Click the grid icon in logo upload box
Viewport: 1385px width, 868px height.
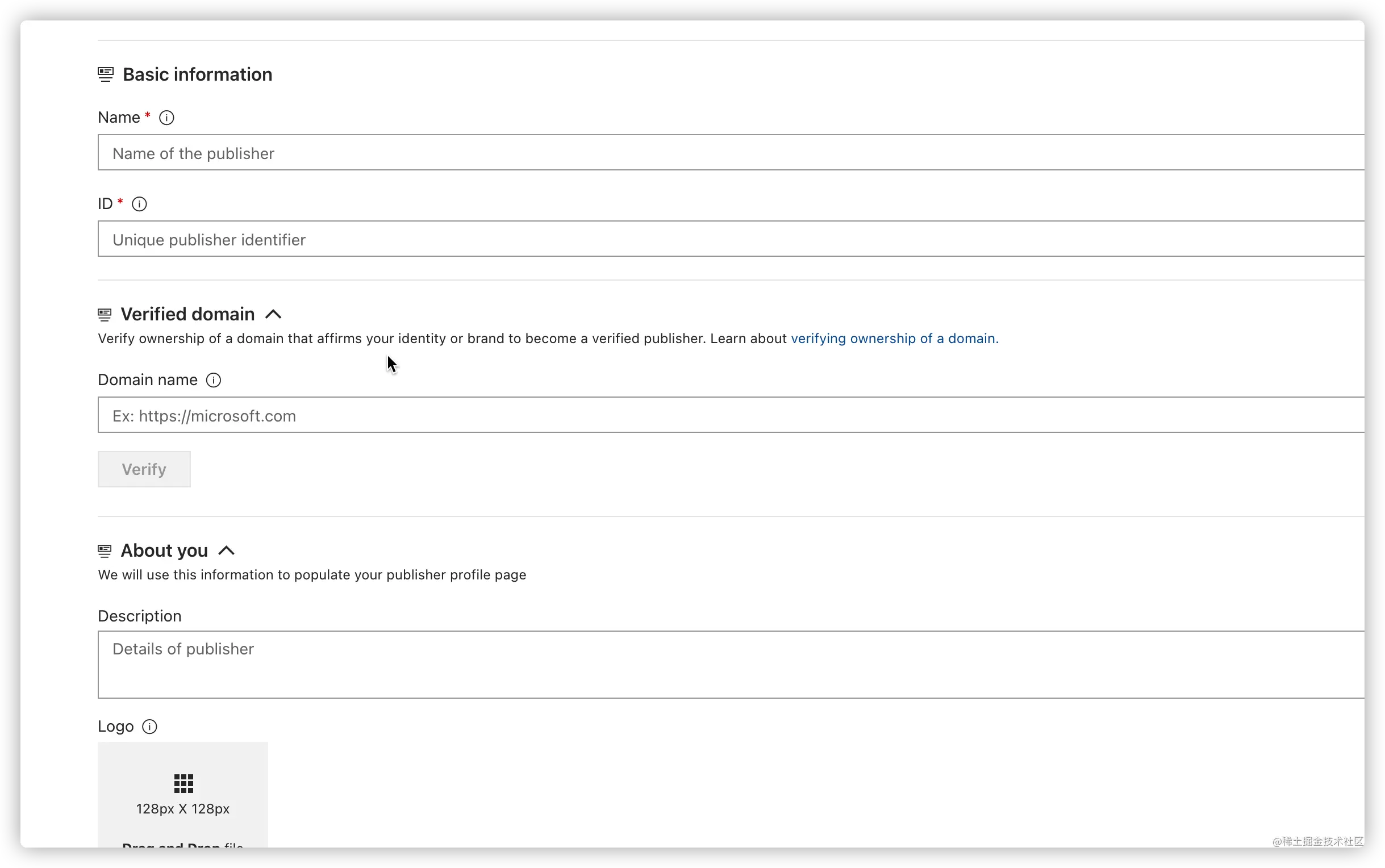coord(183,783)
